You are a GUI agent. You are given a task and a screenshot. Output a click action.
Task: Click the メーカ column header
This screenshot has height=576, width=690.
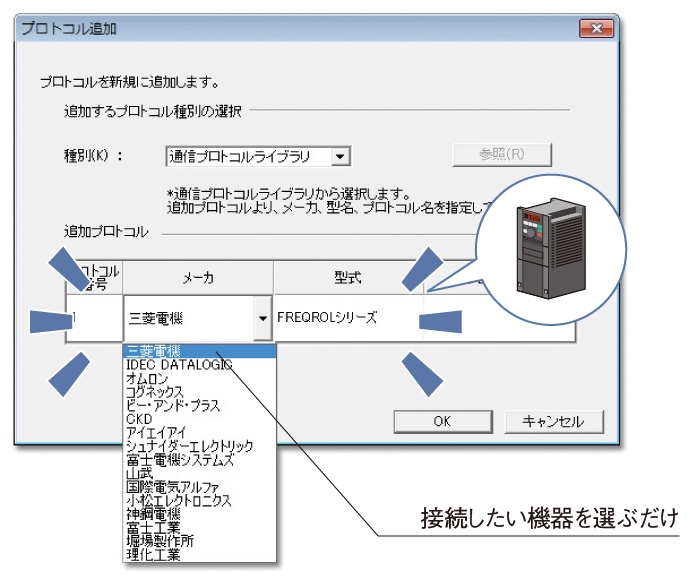point(197,276)
